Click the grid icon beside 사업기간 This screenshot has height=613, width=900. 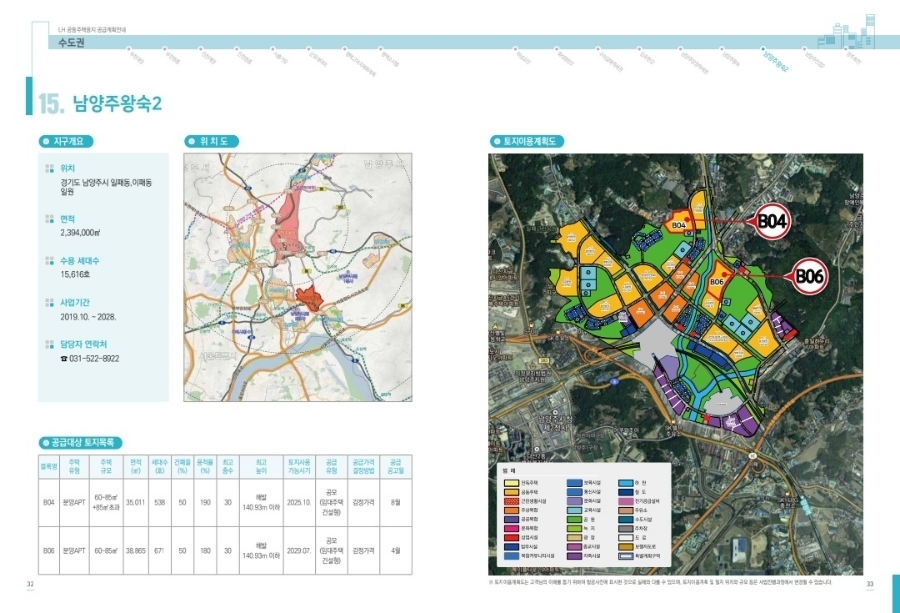50,302
